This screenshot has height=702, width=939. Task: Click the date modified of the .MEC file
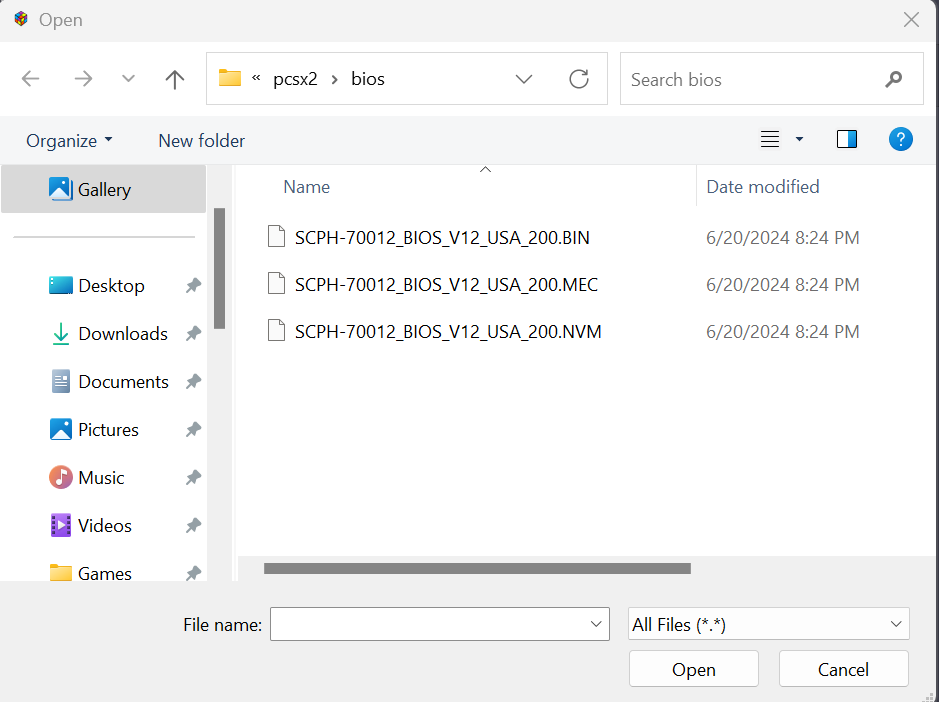click(783, 285)
